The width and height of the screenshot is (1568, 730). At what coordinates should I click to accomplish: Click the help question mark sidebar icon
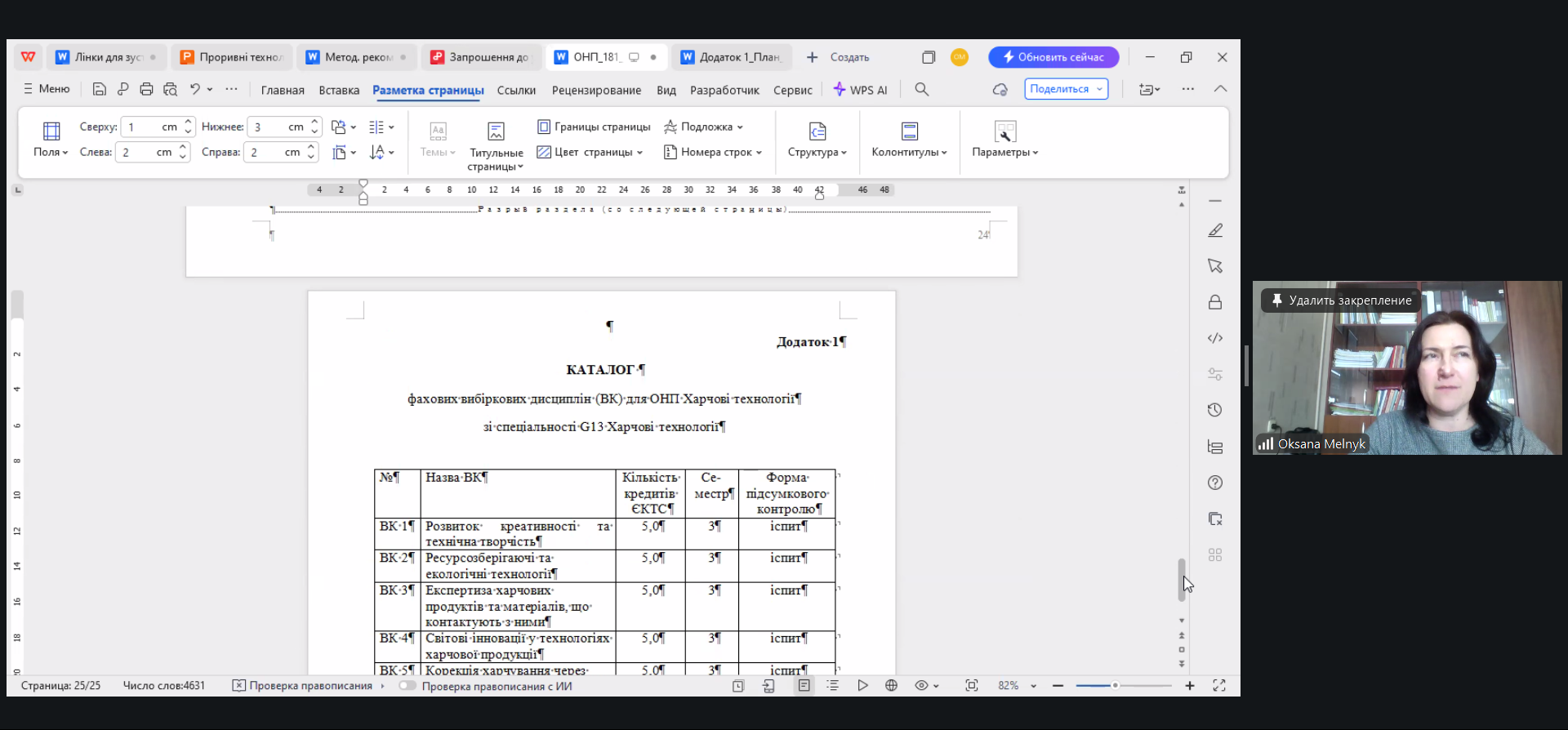pos(1214,483)
